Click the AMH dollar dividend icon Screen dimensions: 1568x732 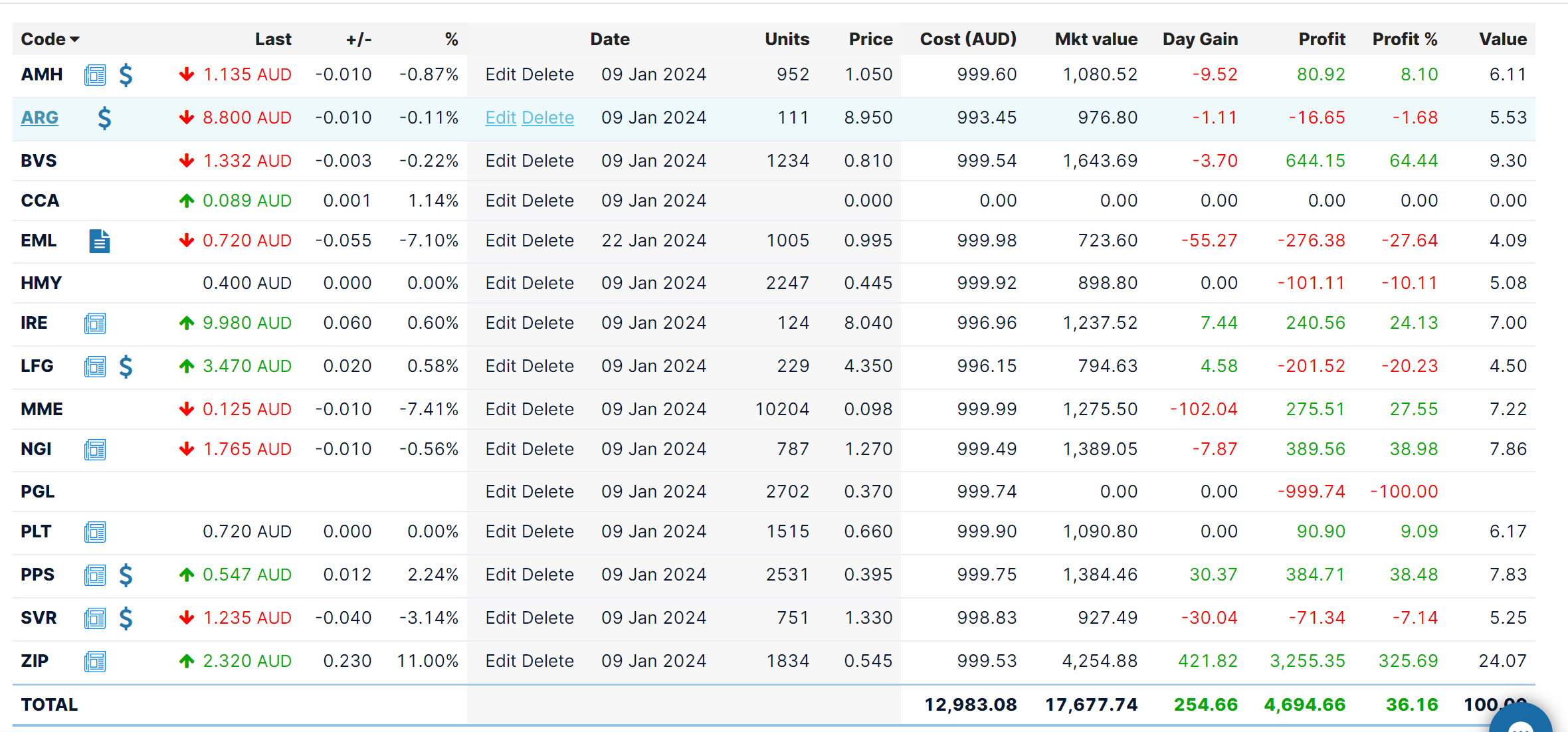(x=126, y=75)
